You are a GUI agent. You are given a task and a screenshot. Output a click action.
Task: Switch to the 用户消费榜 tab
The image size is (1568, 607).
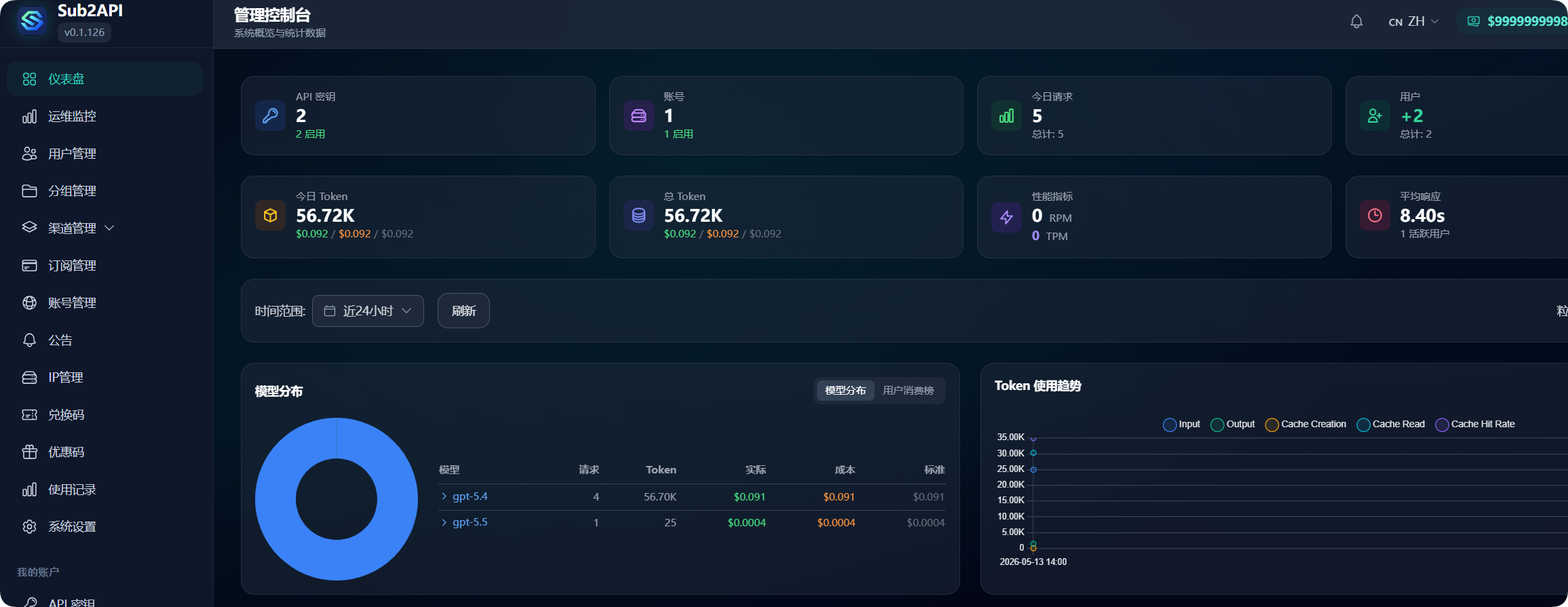(x=908, y=391)
